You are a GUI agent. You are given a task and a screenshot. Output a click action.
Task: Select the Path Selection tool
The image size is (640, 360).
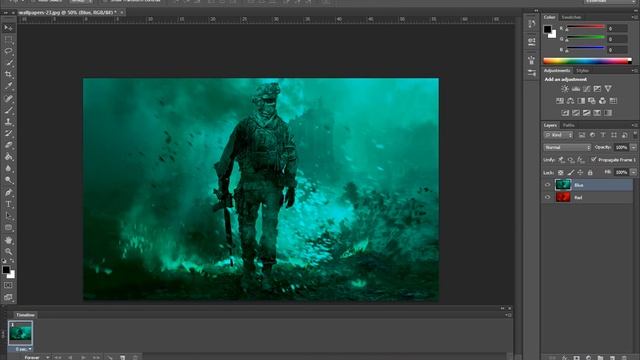8,216
